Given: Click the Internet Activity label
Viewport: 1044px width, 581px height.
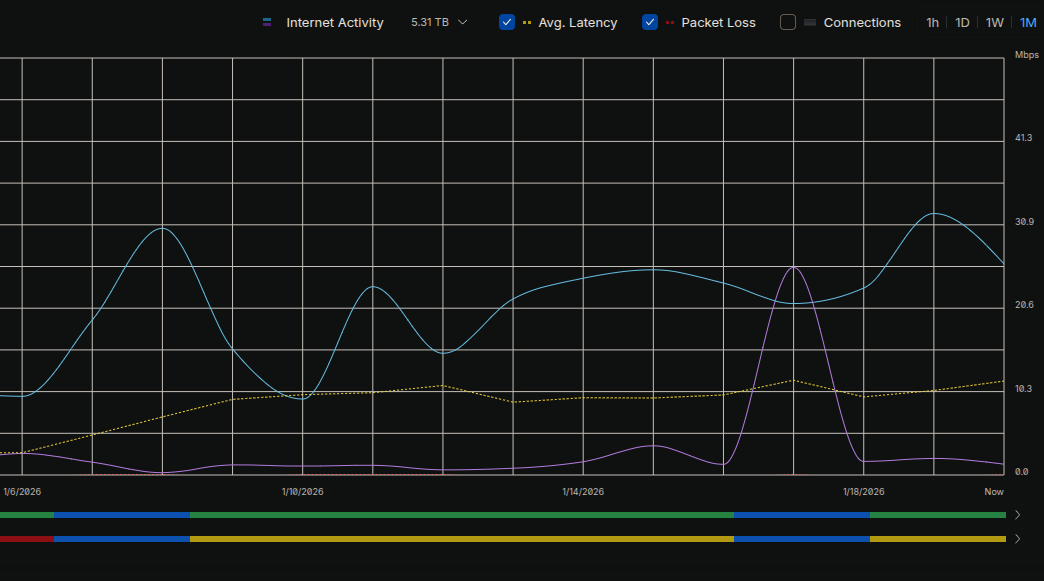Looking at the screenshot, I should pyautogui.click(x=334, y=22).
